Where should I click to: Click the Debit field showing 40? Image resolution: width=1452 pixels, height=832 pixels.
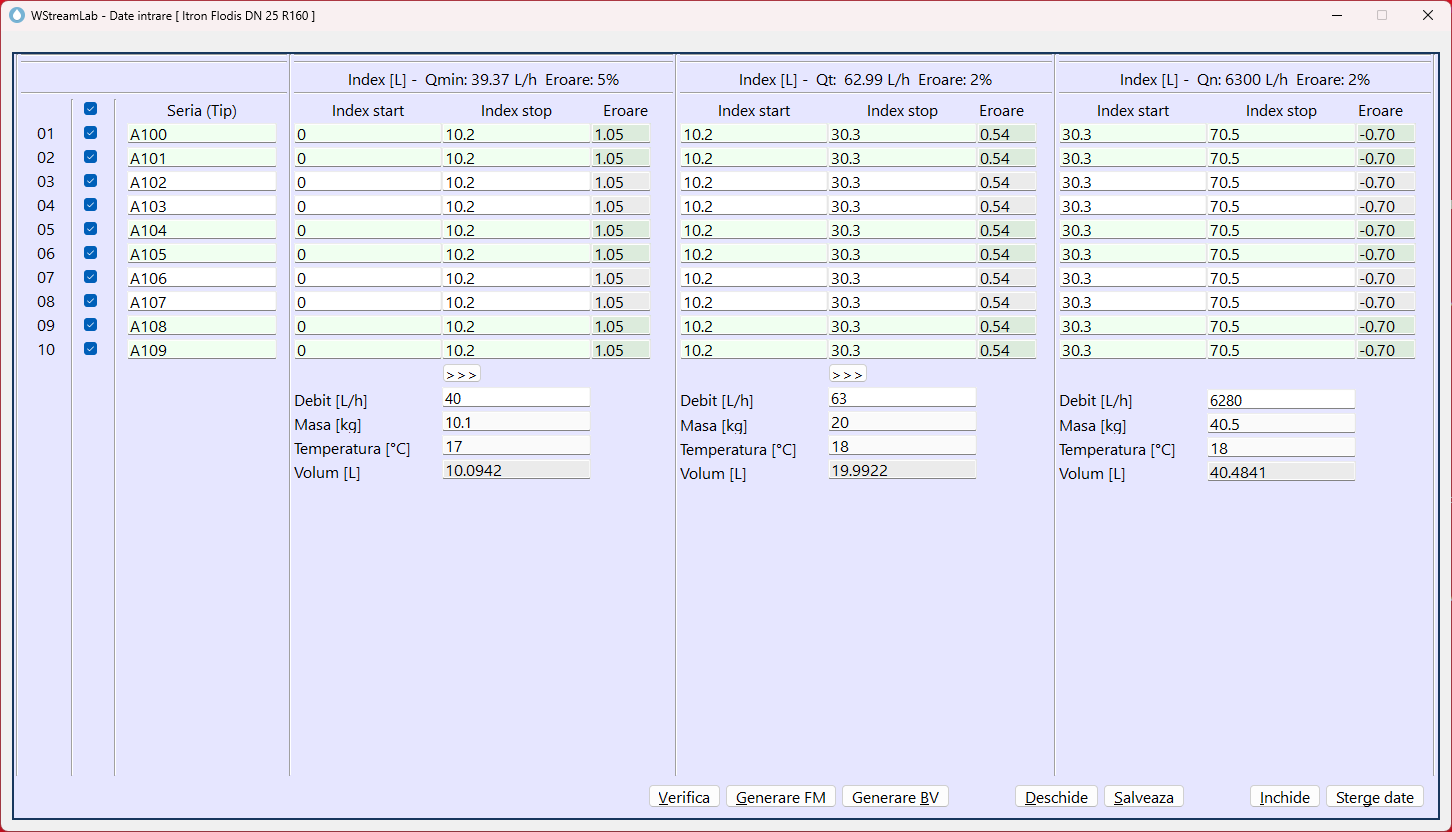[x=516, y=398]
